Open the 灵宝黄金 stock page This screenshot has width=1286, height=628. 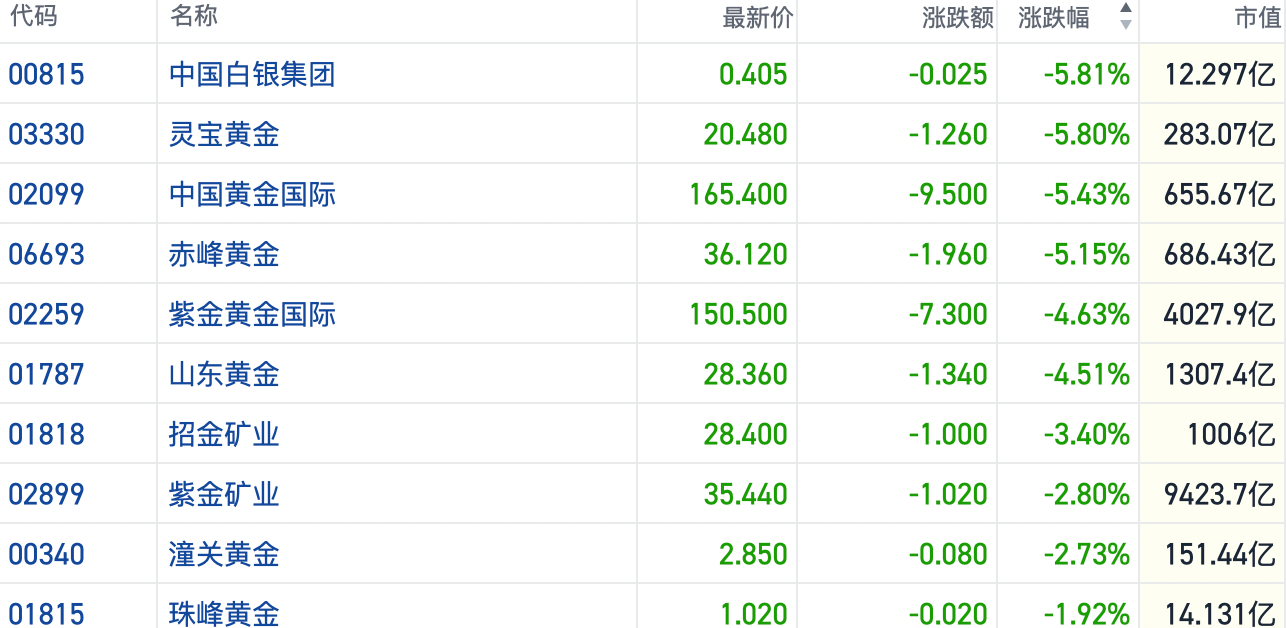coord(224,134)
